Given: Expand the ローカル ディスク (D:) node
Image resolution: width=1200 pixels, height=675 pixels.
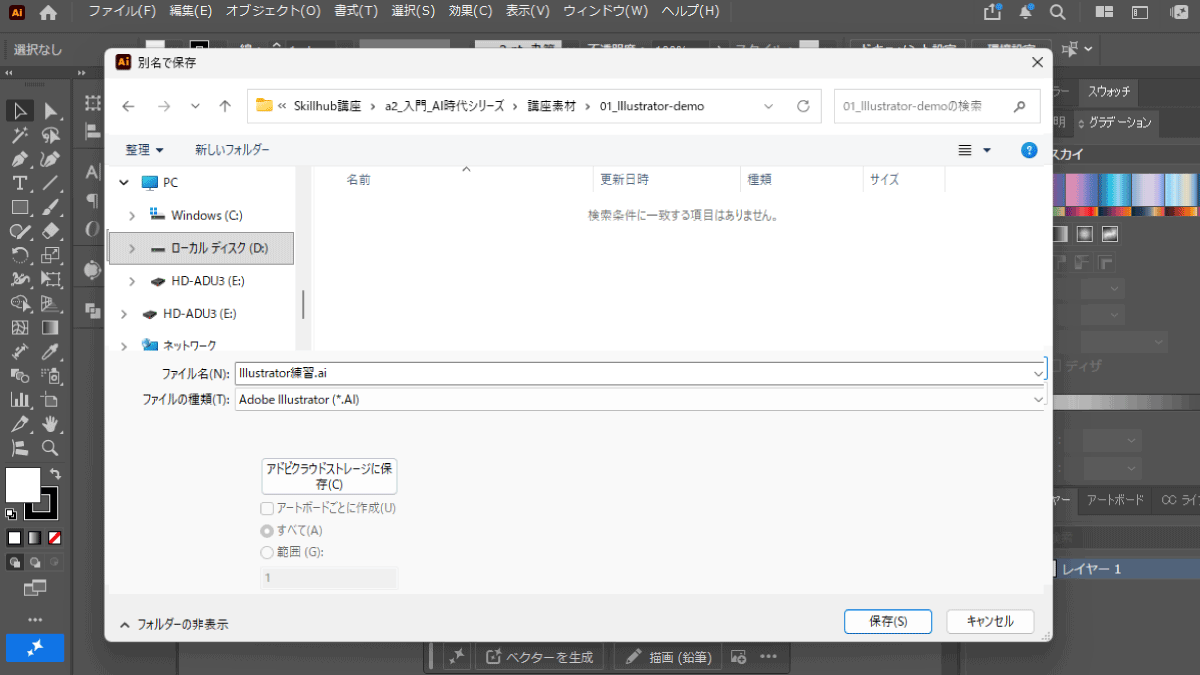Looking at the screenshot, I should pyautogui.click(x=132, y=248).
